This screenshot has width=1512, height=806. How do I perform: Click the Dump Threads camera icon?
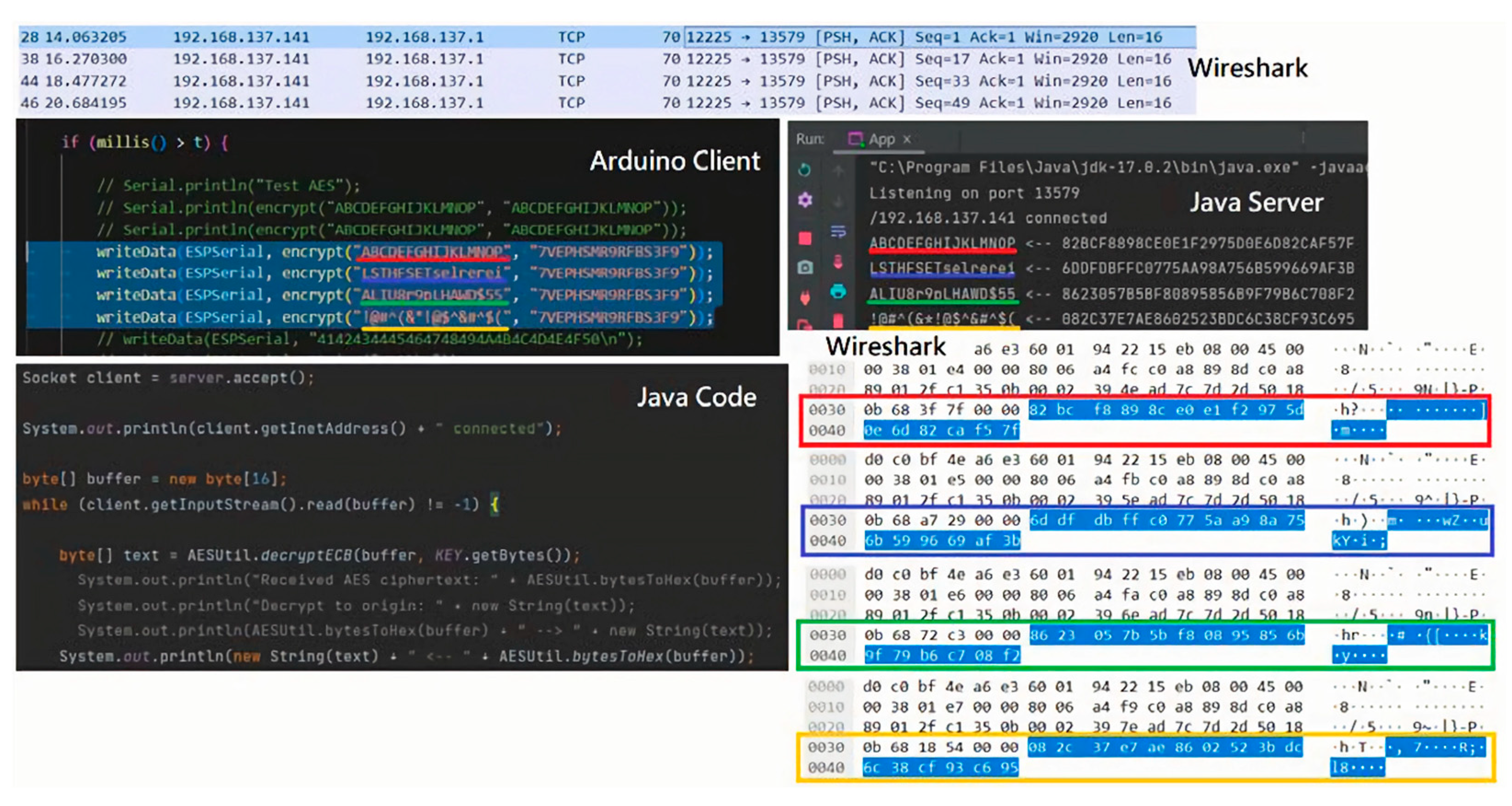(805, 268)
